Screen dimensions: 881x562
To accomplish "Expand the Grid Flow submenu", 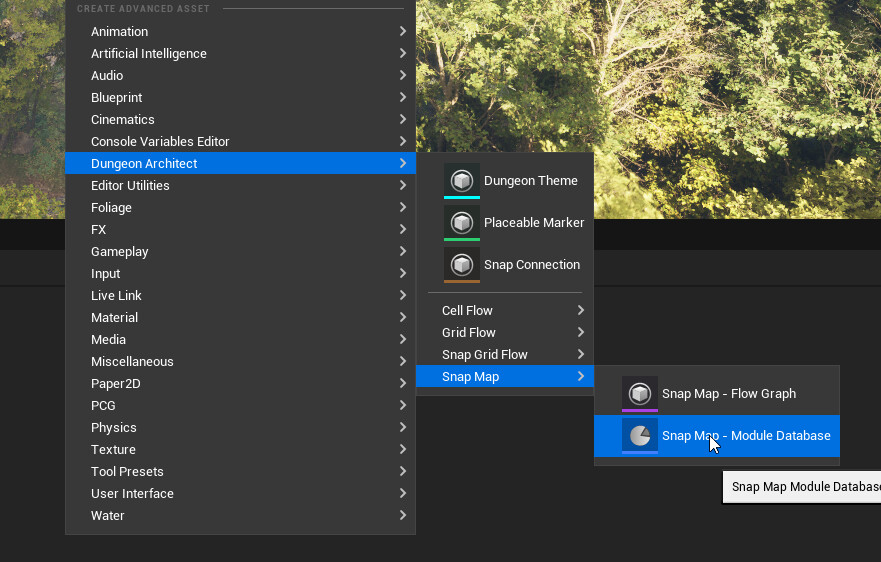I will (x=505, y=332).
